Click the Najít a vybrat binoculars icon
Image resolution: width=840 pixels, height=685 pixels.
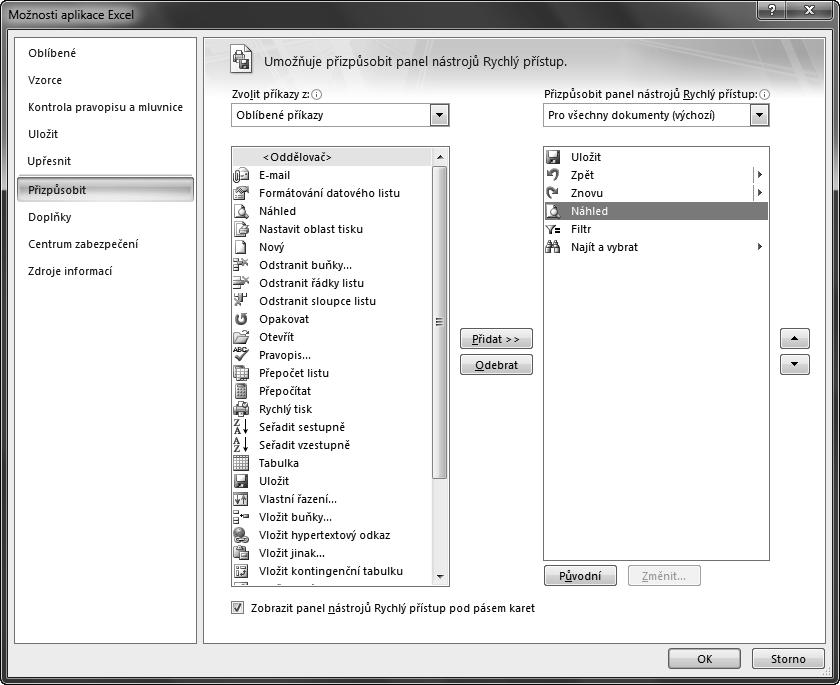point(553,247)
